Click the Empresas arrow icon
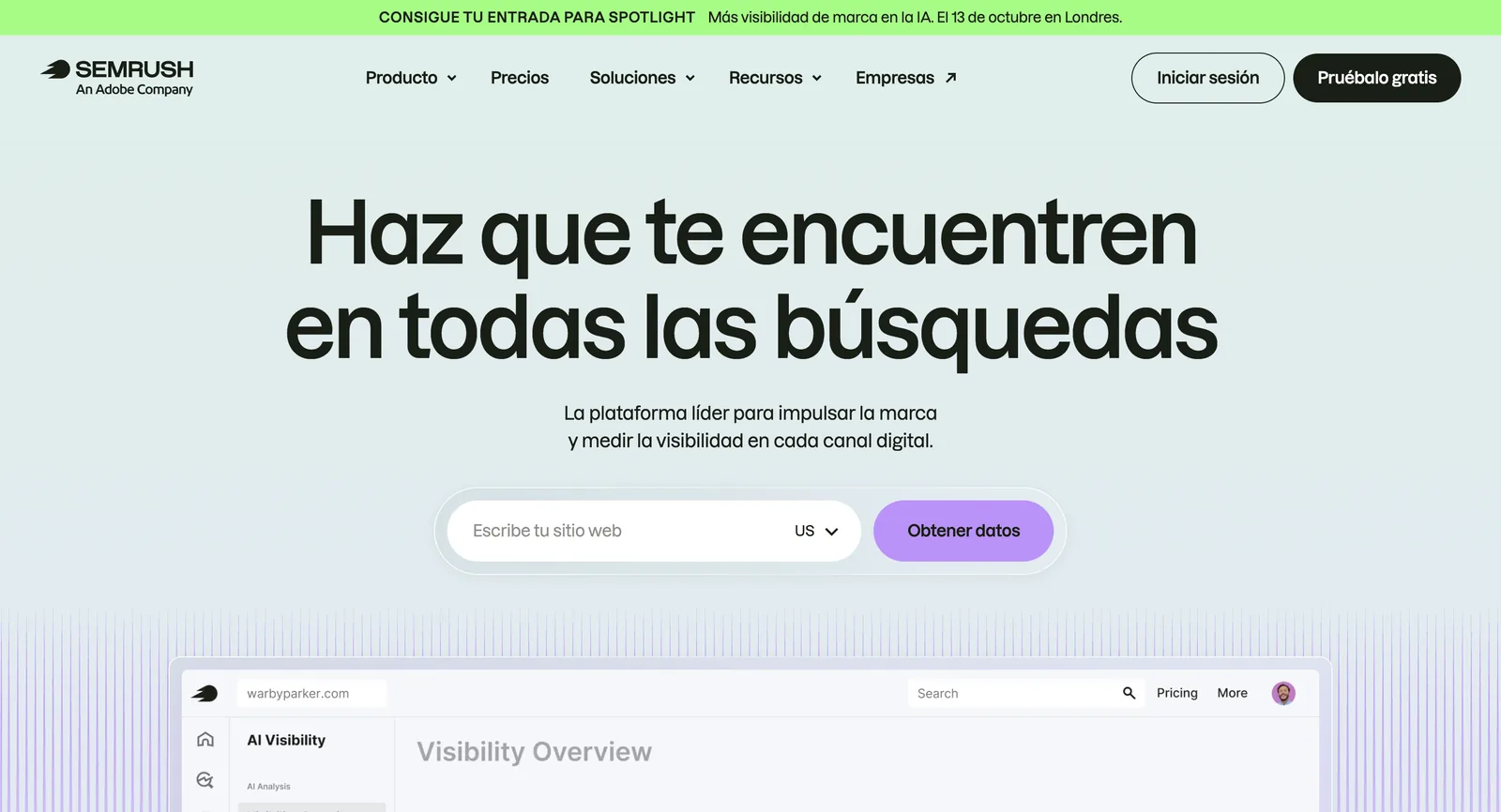Viewport: 1501px width, 812px height. click(x=950, y=78)
